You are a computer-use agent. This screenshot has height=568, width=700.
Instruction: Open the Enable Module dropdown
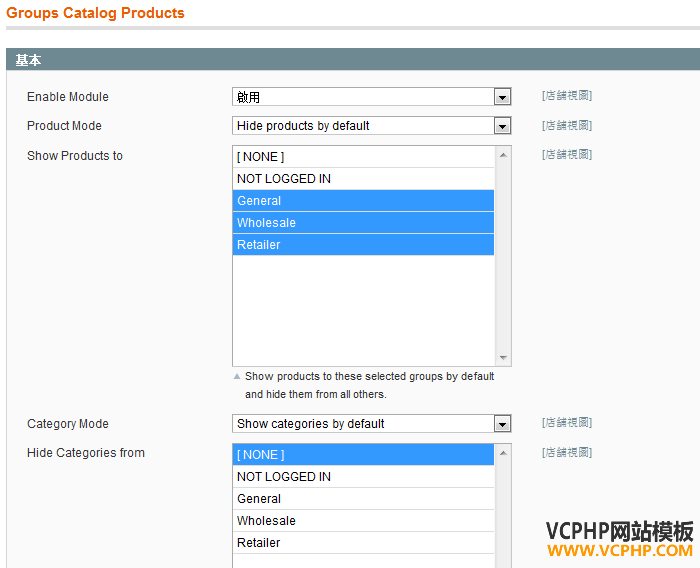pyautogui.click(x=371, y=96)
